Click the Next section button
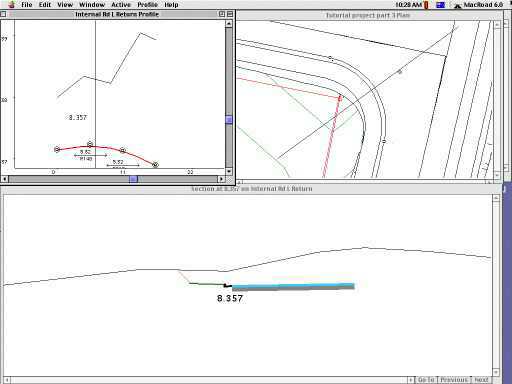 481,380
